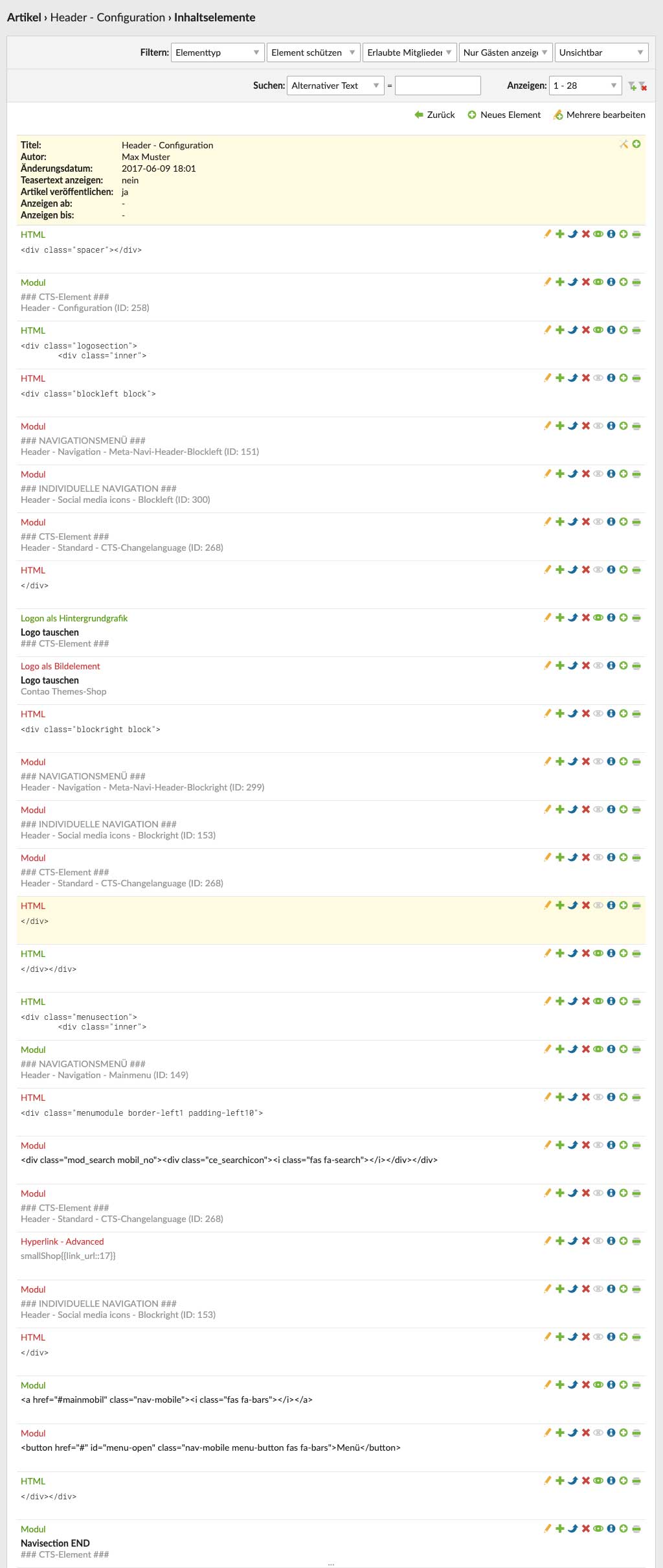Click the remove filter funnel icon

coord(642,86)
